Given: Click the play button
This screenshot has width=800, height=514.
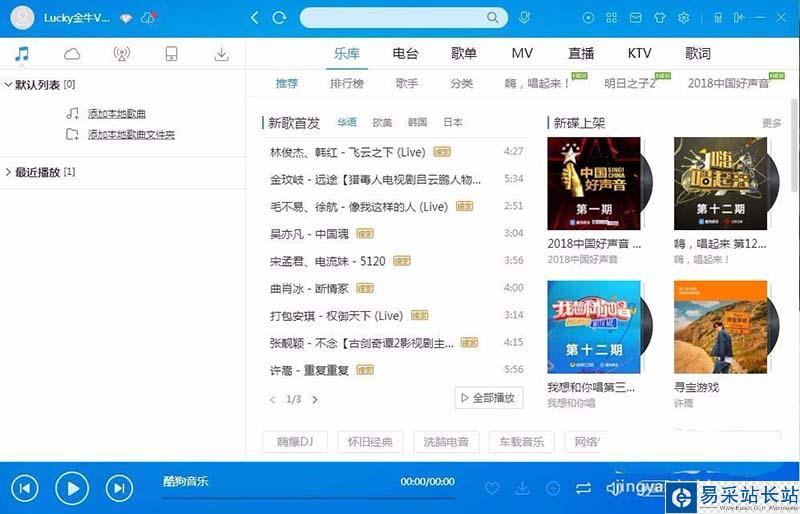Looking at the screenshot, I should click(x=72, y=488).
